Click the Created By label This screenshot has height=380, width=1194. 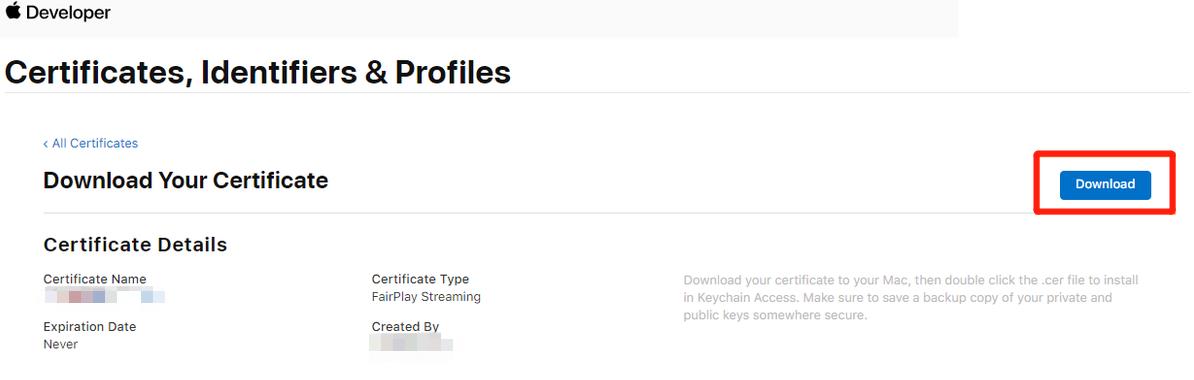point(405,327)
